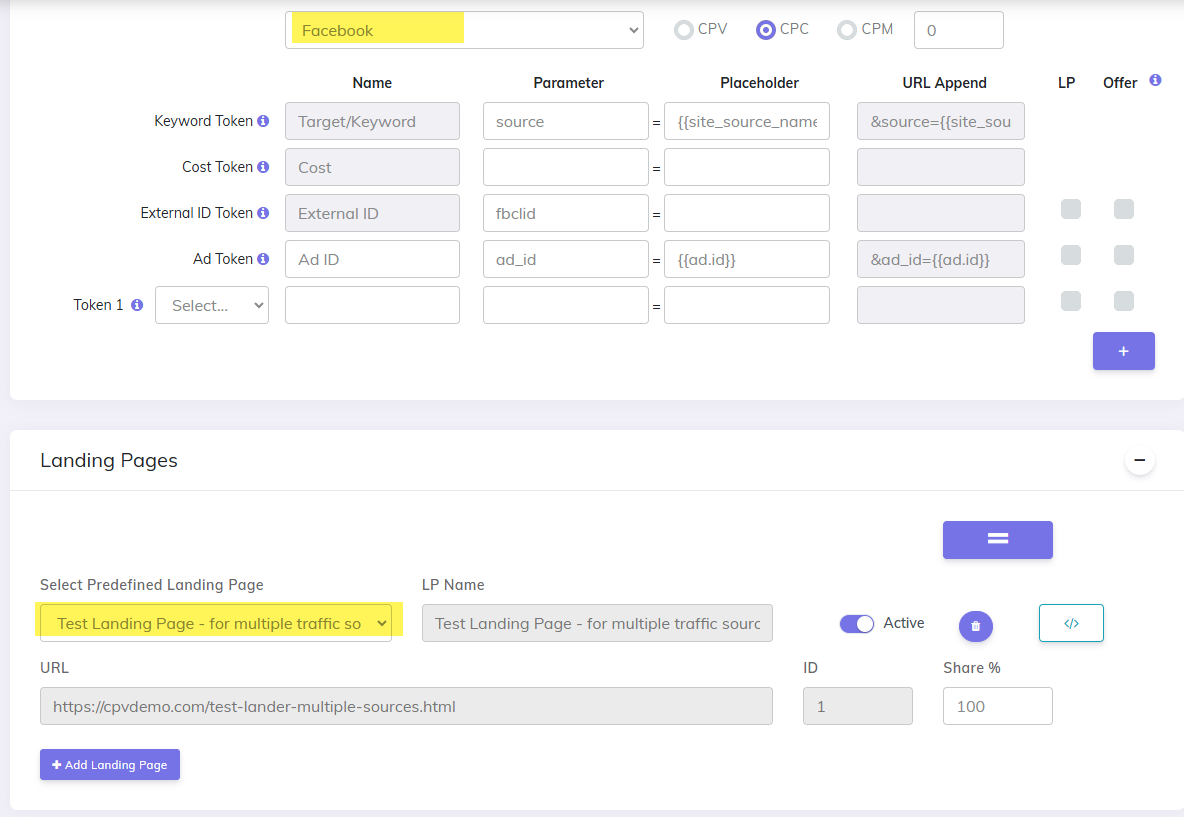Disable the Active toggle for the landing page
Image resolution: width=1184 pixels, height=817 pixels.
(x=856, y=623)
